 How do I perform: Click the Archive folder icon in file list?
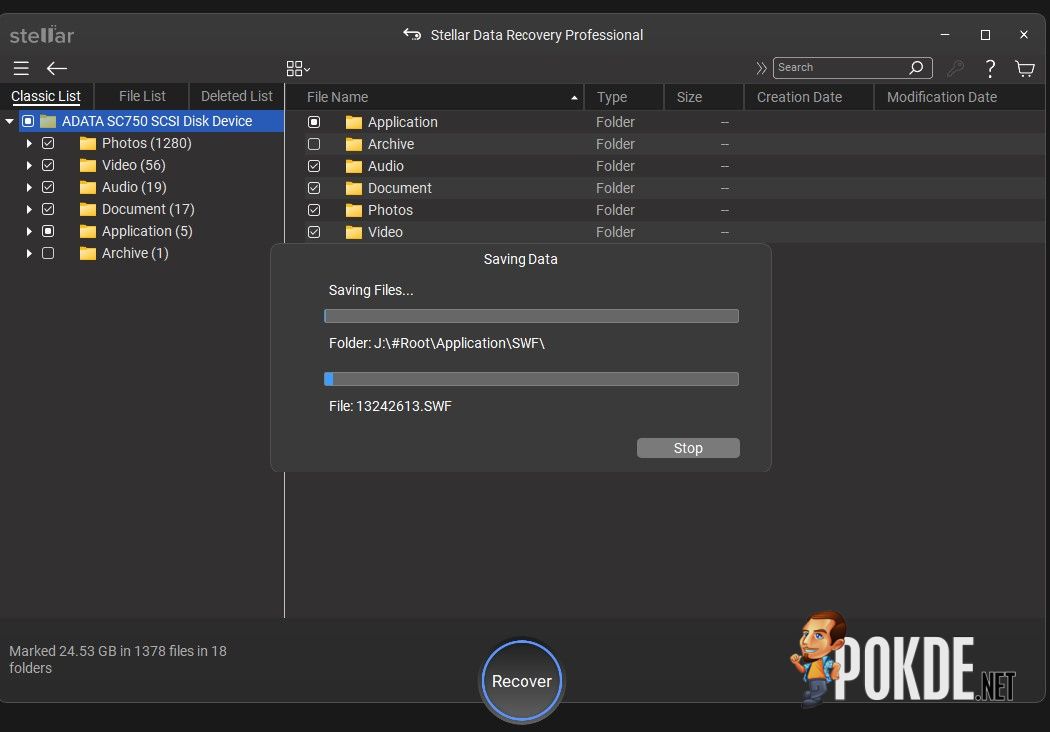(x=354, y=145)
